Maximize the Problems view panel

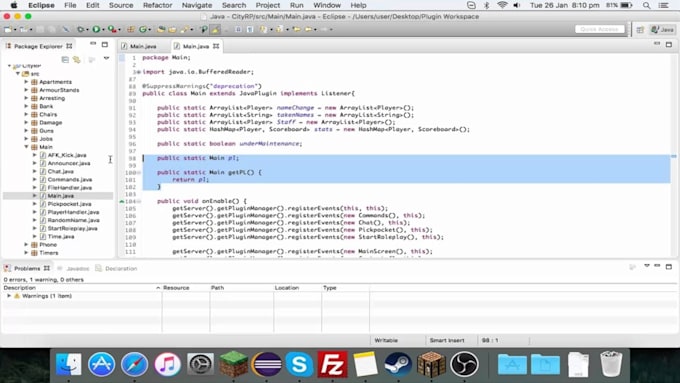tap(669, 266)
